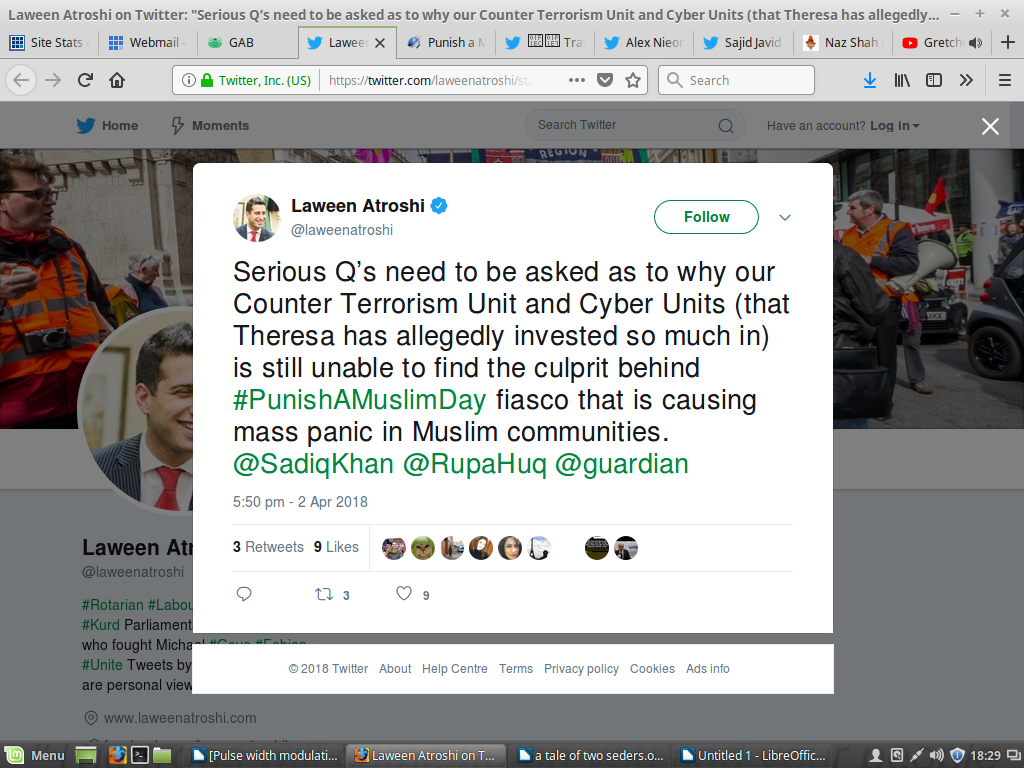This screenshot has height=768, width=1024.
Task: Open the Log in dropdown
Action: (894, 125)
